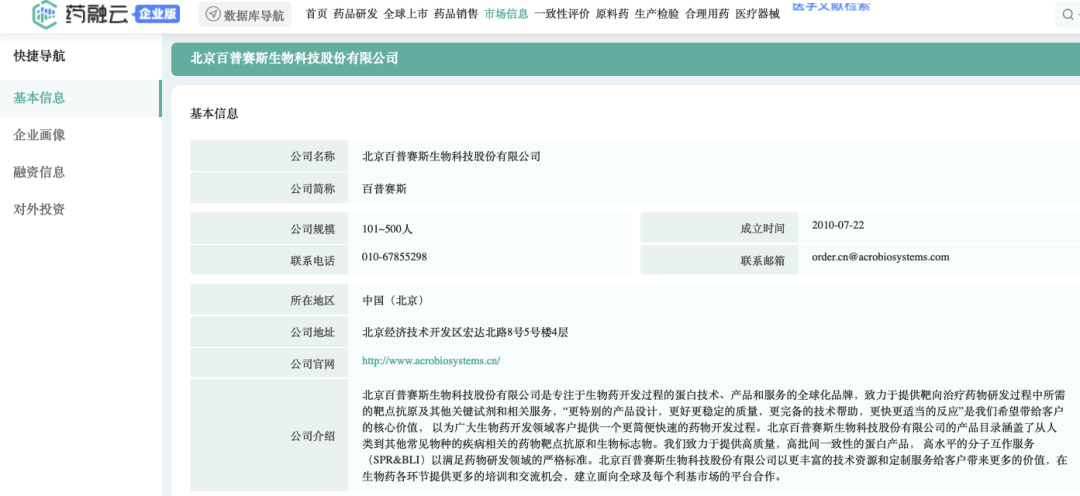Open 生产检验 menu
Screen dimensions: 1080x496
point(657,14)
